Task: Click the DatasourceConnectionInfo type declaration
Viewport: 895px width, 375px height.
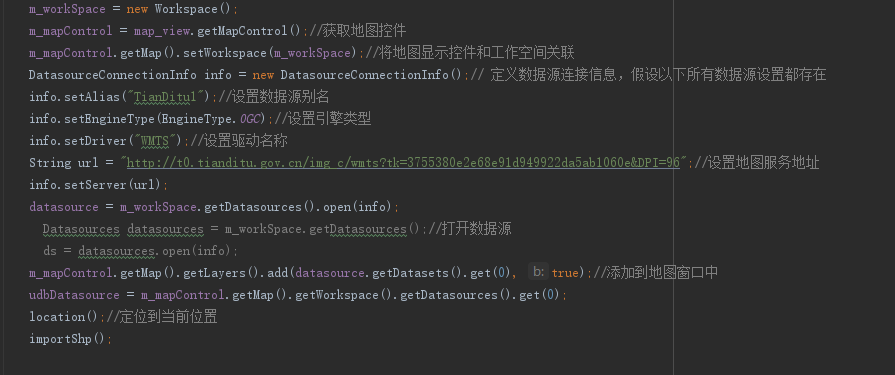Action: pyautogui.click(x=113, y=75)
